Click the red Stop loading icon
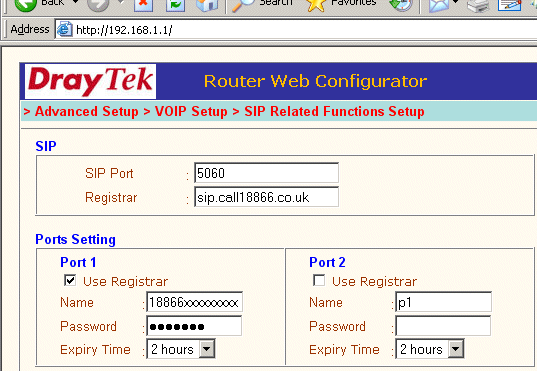Viewport: 537px width, 371px height. (143, 4)
